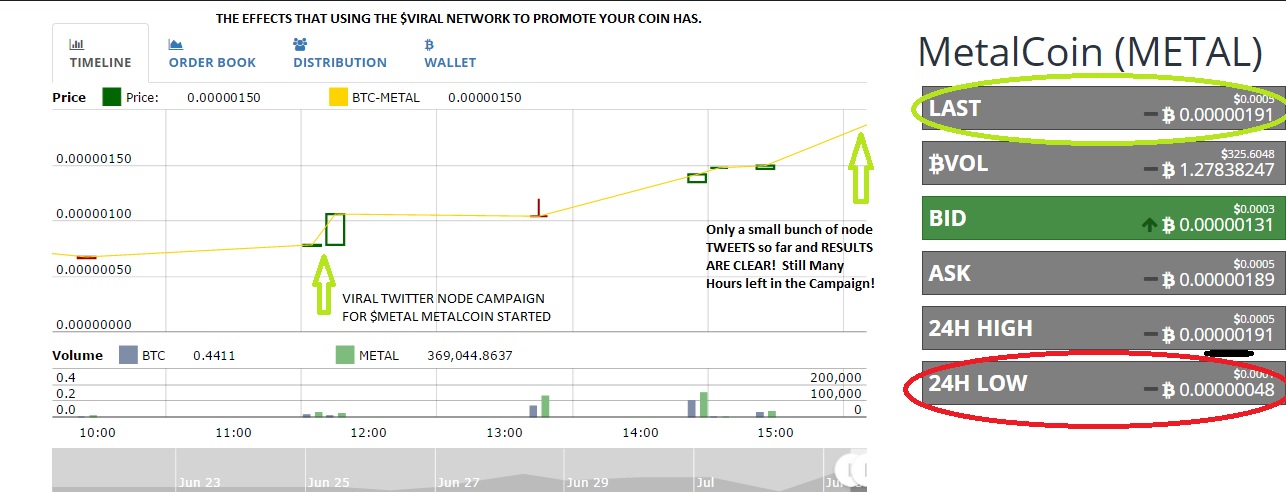Toggle the green METAL volume legend swatch
Screen dimensions: 1286x493
345,355
